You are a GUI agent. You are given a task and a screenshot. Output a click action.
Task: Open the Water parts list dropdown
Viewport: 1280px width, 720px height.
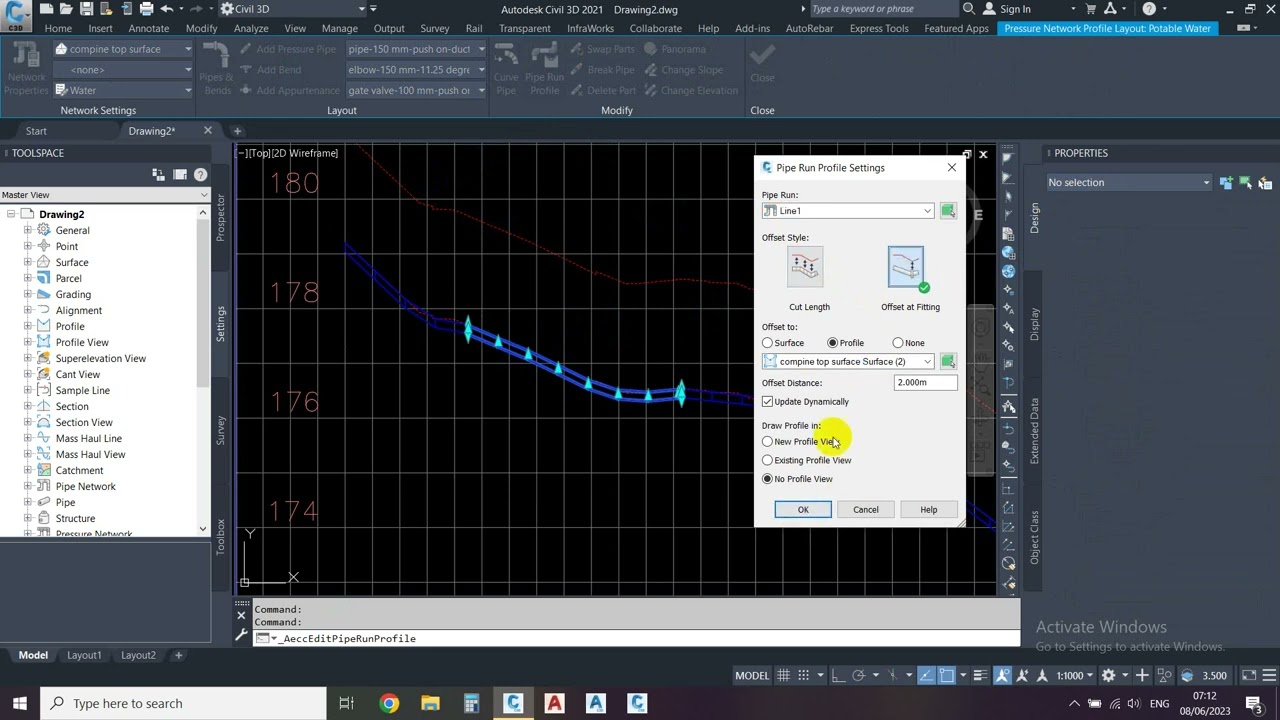124,90
